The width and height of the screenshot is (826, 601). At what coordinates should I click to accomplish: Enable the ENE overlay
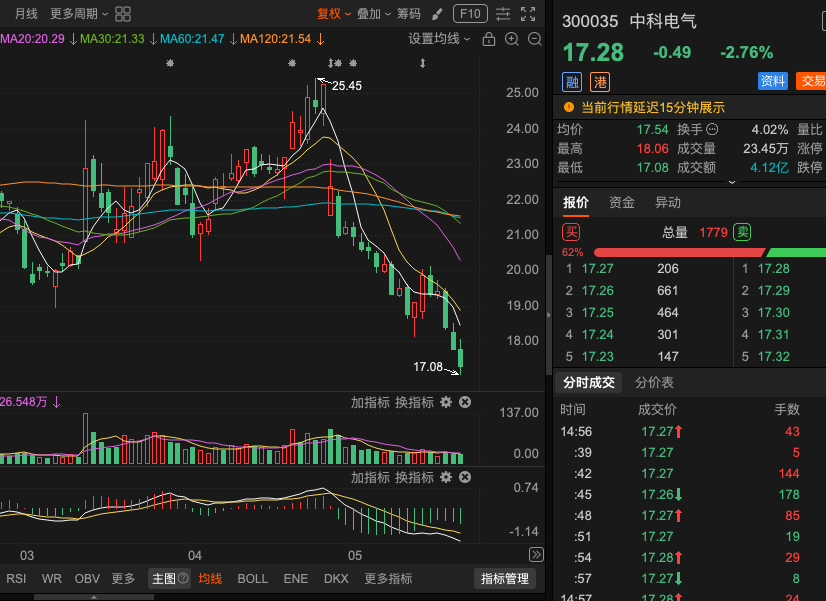(296, 578)
